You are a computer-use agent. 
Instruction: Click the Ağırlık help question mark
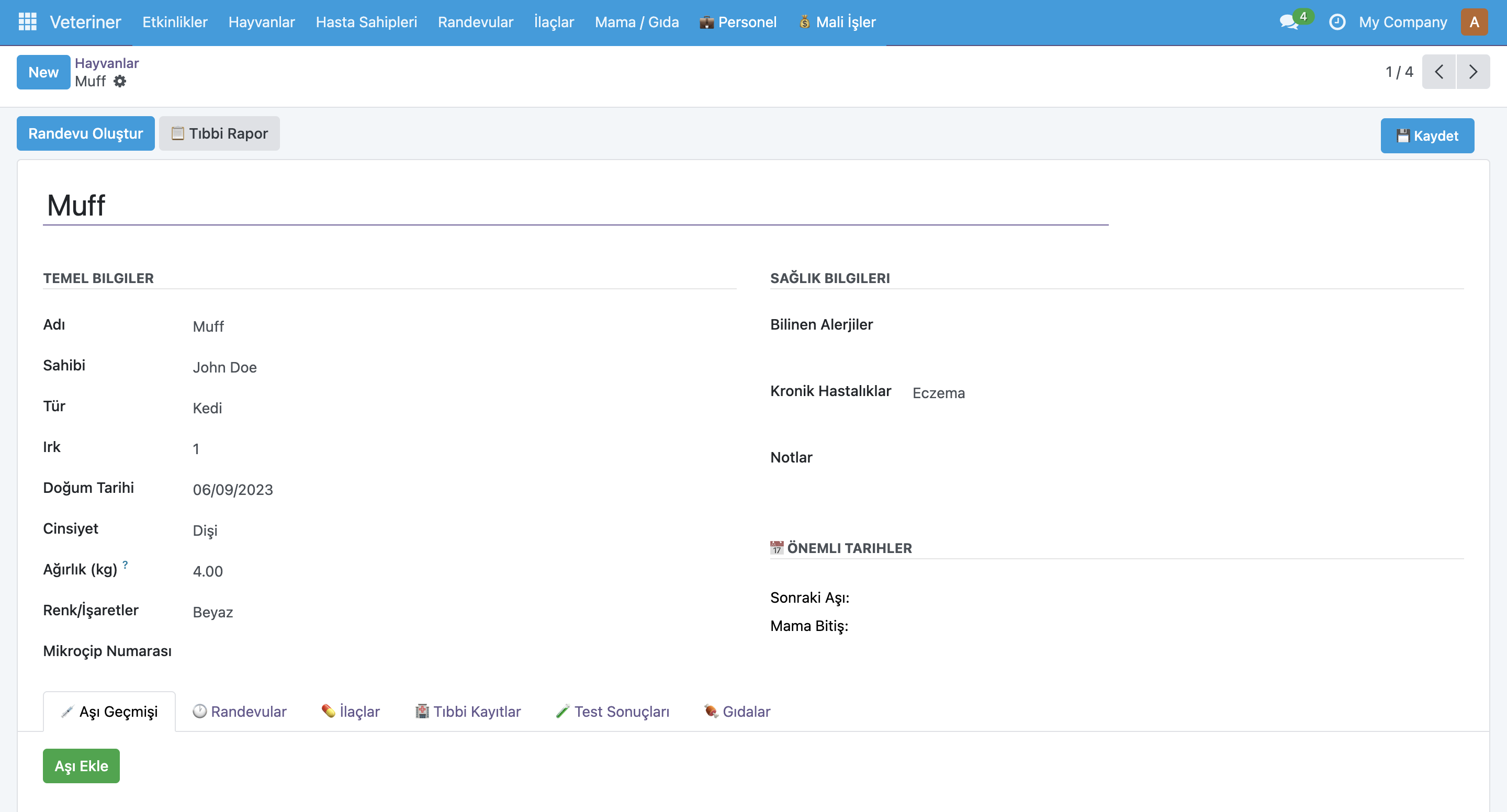pos(125,565)
